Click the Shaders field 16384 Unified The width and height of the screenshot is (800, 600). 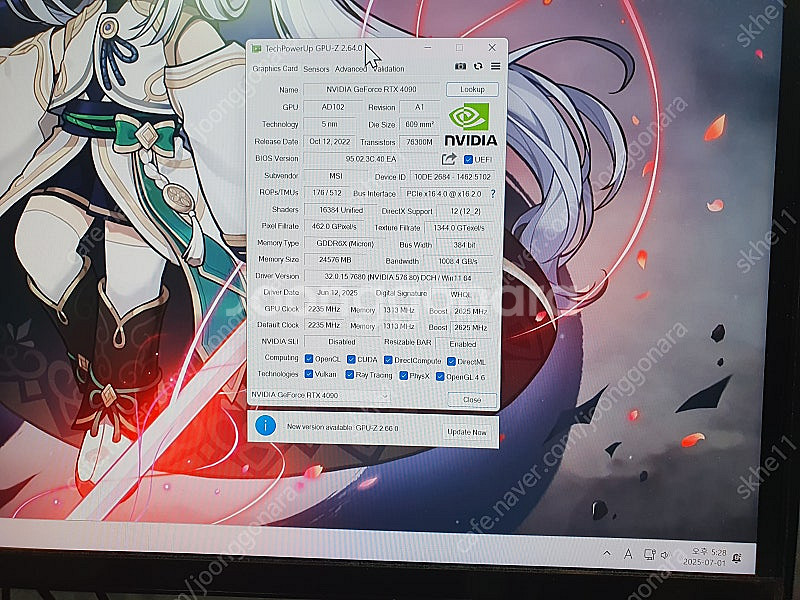tap(341, 210)
